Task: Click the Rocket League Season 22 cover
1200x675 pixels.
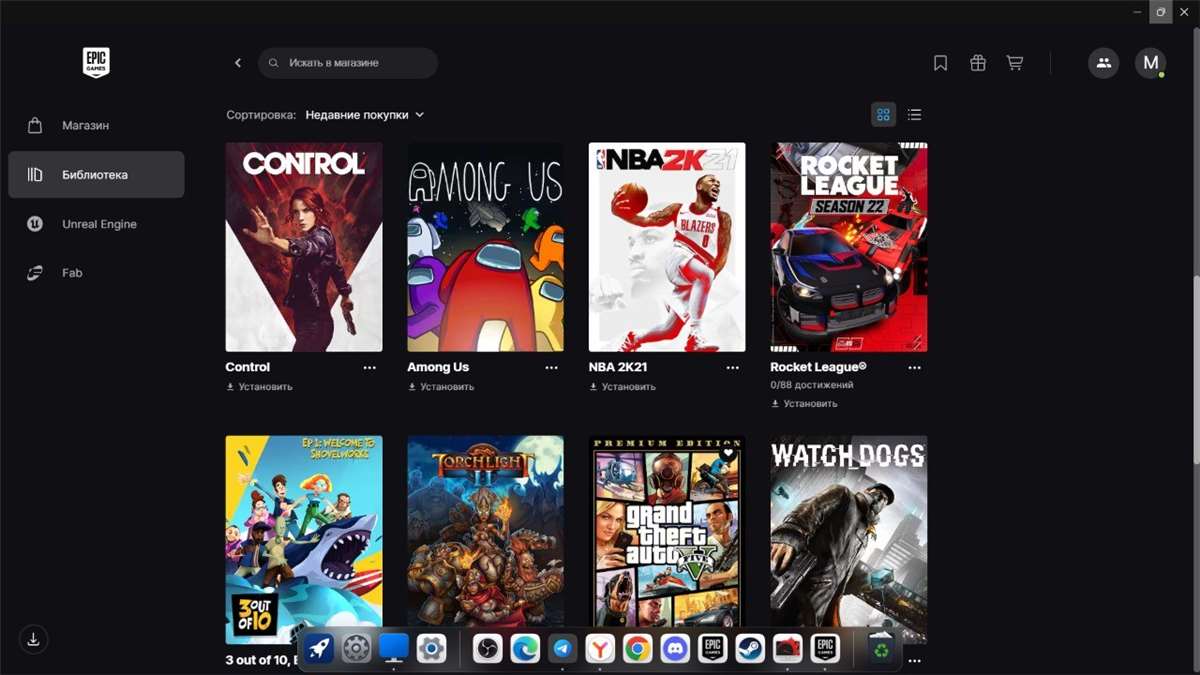Action: pyautogui.click(x=849, y=247)
